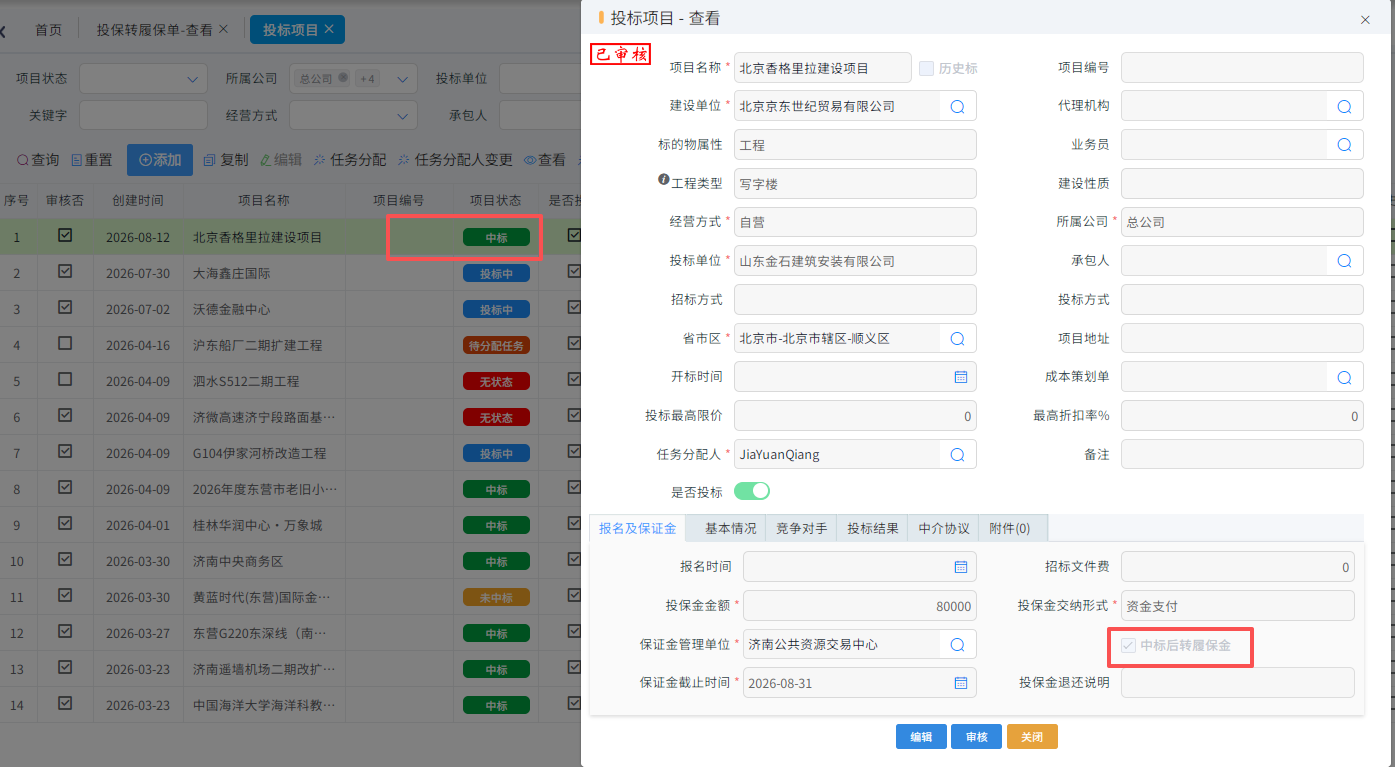The height and width of the screenshot is (767, 1395).
Task: Click the 重置 toolbar button
Action: coord(91,160)
